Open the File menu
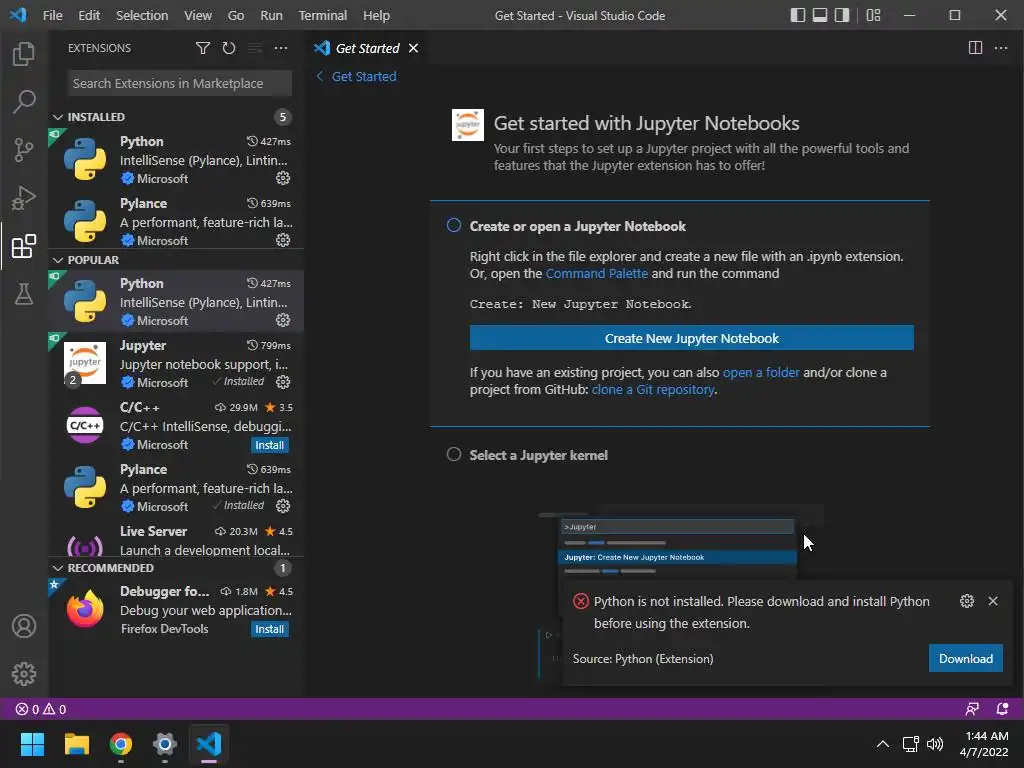The width and height of the screenshot is (1024, 768). (52, 15)
